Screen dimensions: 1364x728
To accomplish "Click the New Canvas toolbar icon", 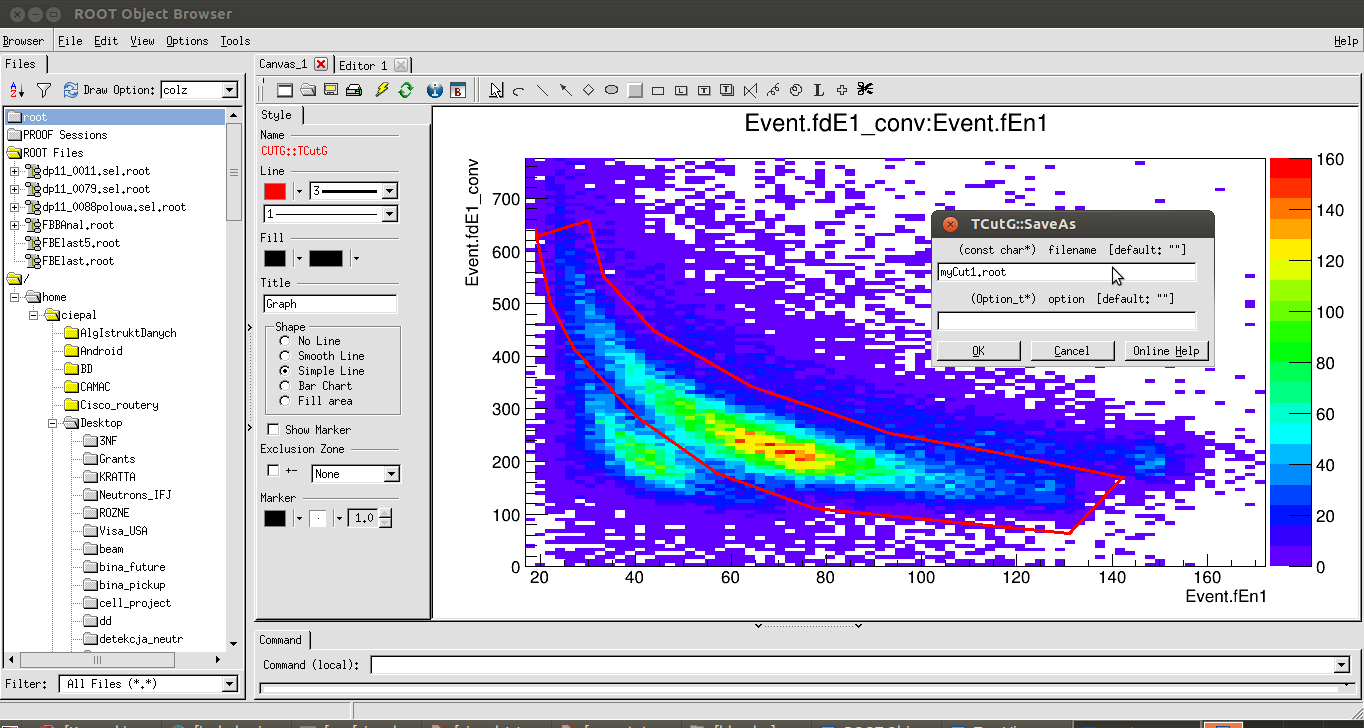I will (x=285, y=90).
